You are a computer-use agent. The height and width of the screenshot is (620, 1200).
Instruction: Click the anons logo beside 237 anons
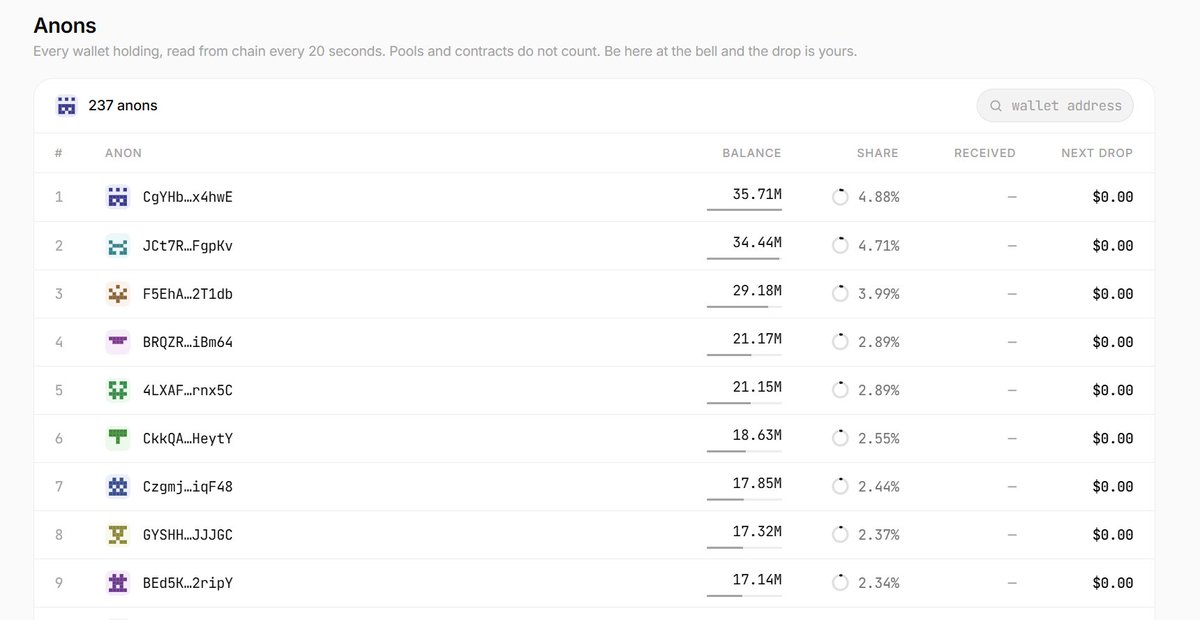tap(67, 105)
